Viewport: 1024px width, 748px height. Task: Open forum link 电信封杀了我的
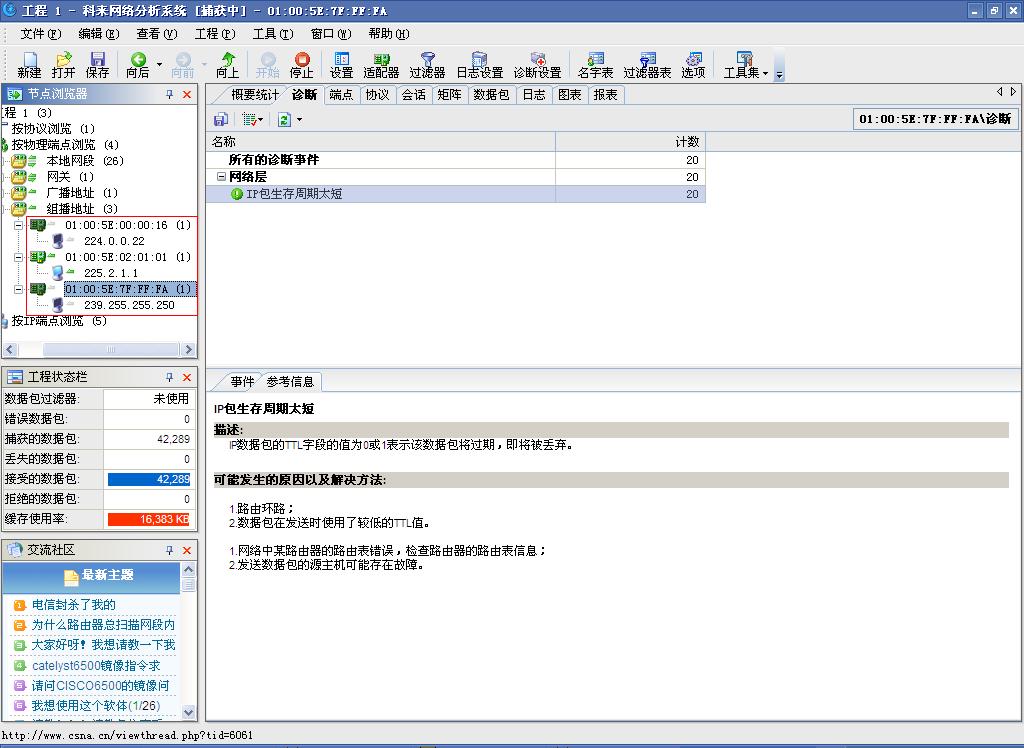point(73,605)
